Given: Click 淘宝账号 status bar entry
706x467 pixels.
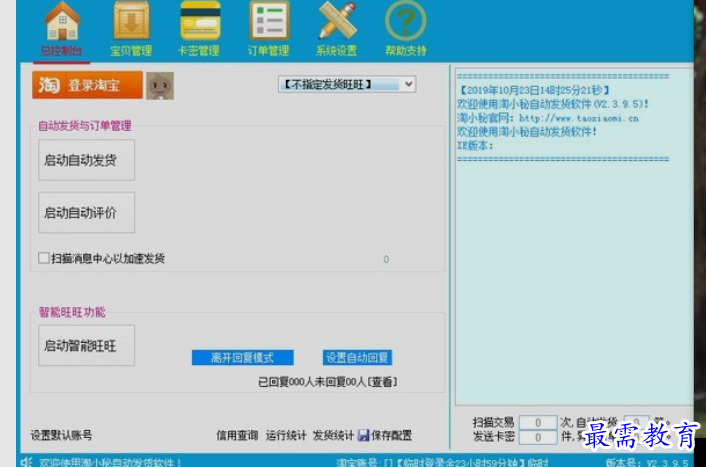Looking at the screenshot, I should click(x=442, y=462).
